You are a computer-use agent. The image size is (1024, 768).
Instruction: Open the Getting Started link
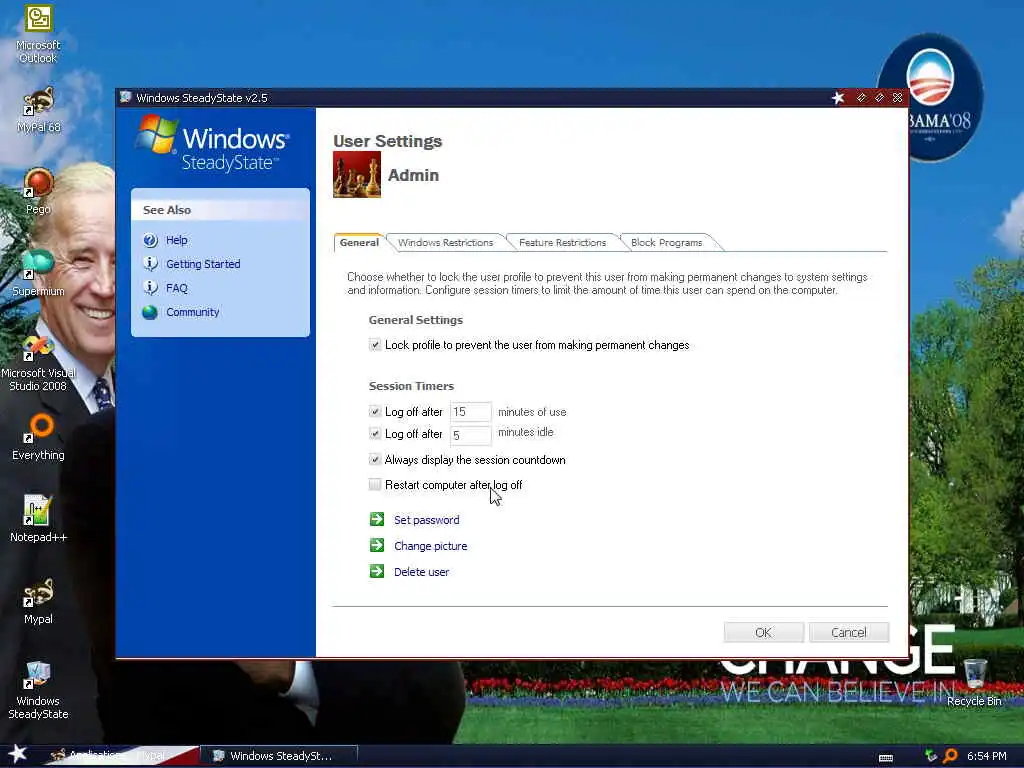coord(203,264)
